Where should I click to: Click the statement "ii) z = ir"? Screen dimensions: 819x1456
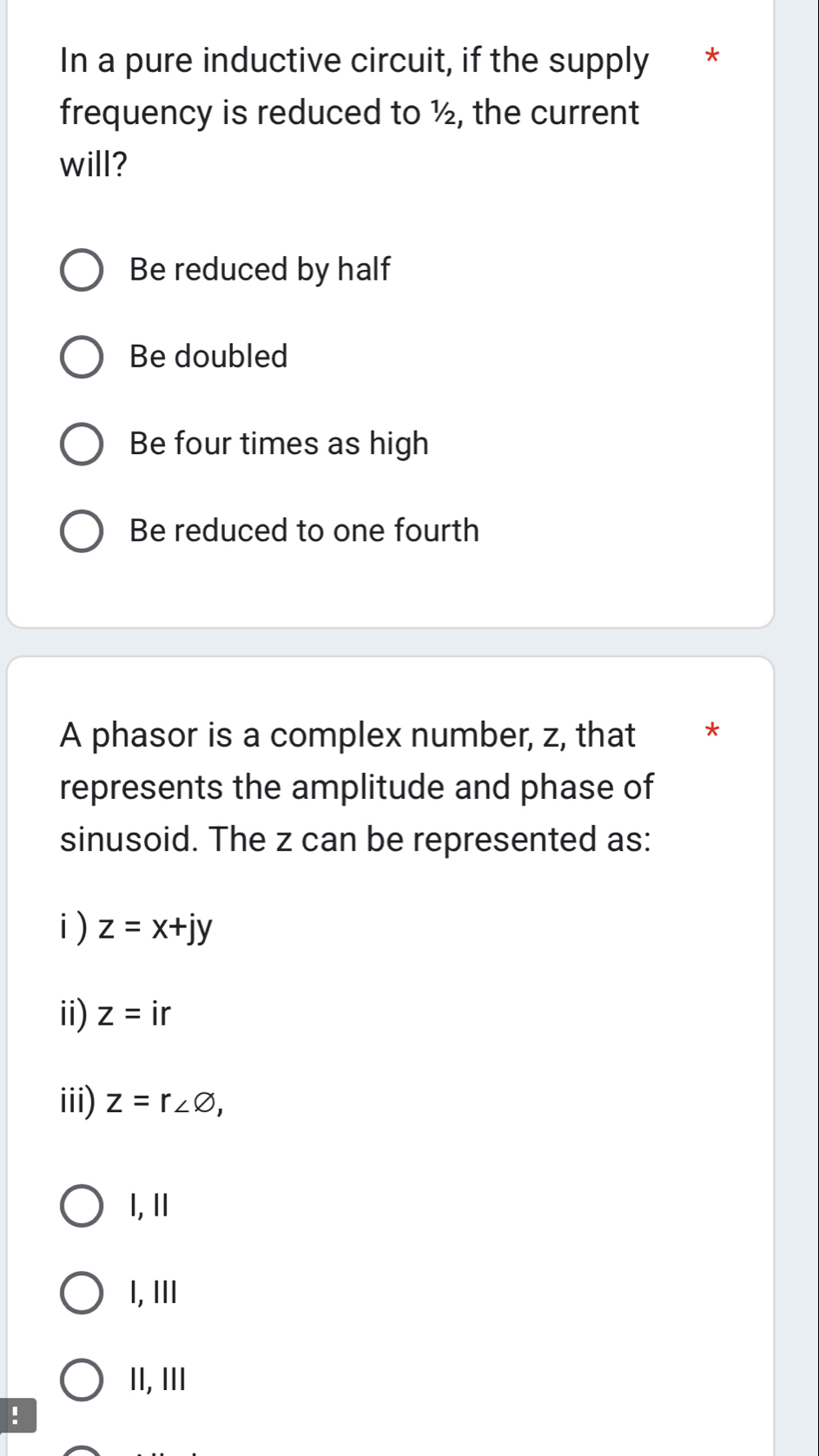tap(116, 1013)
